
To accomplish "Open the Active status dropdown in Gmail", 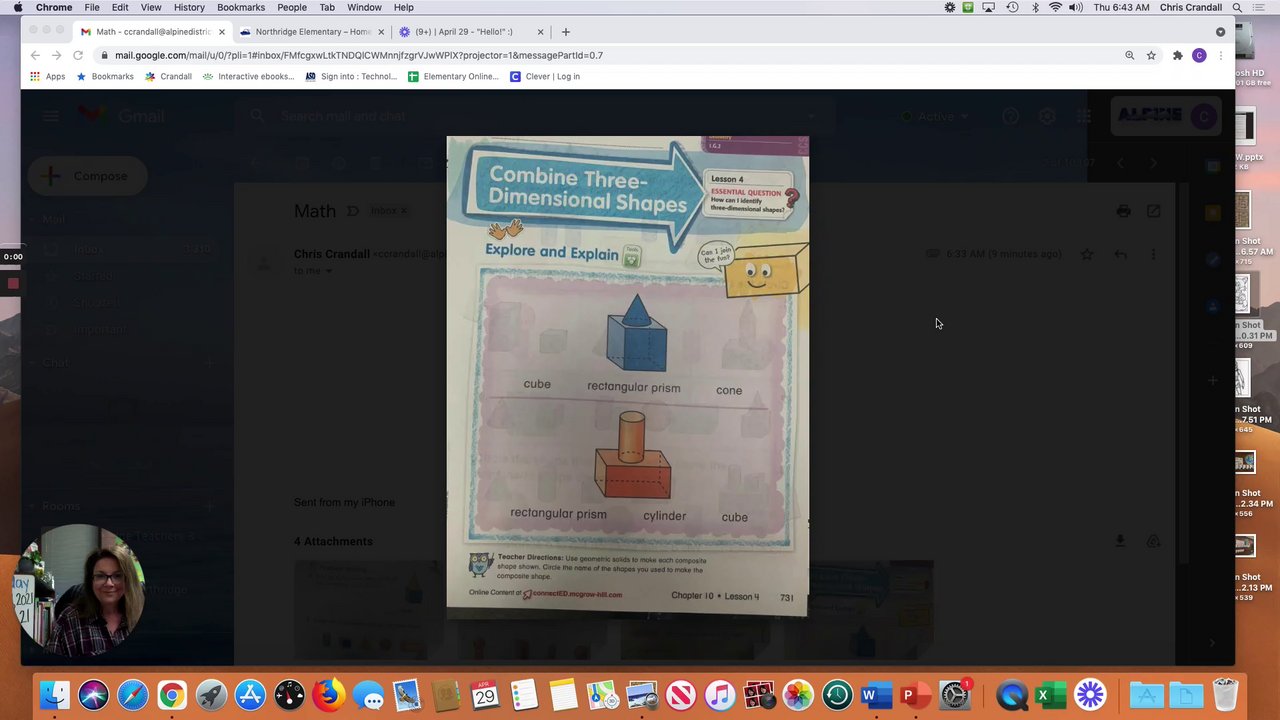I will tap(935, 116).
